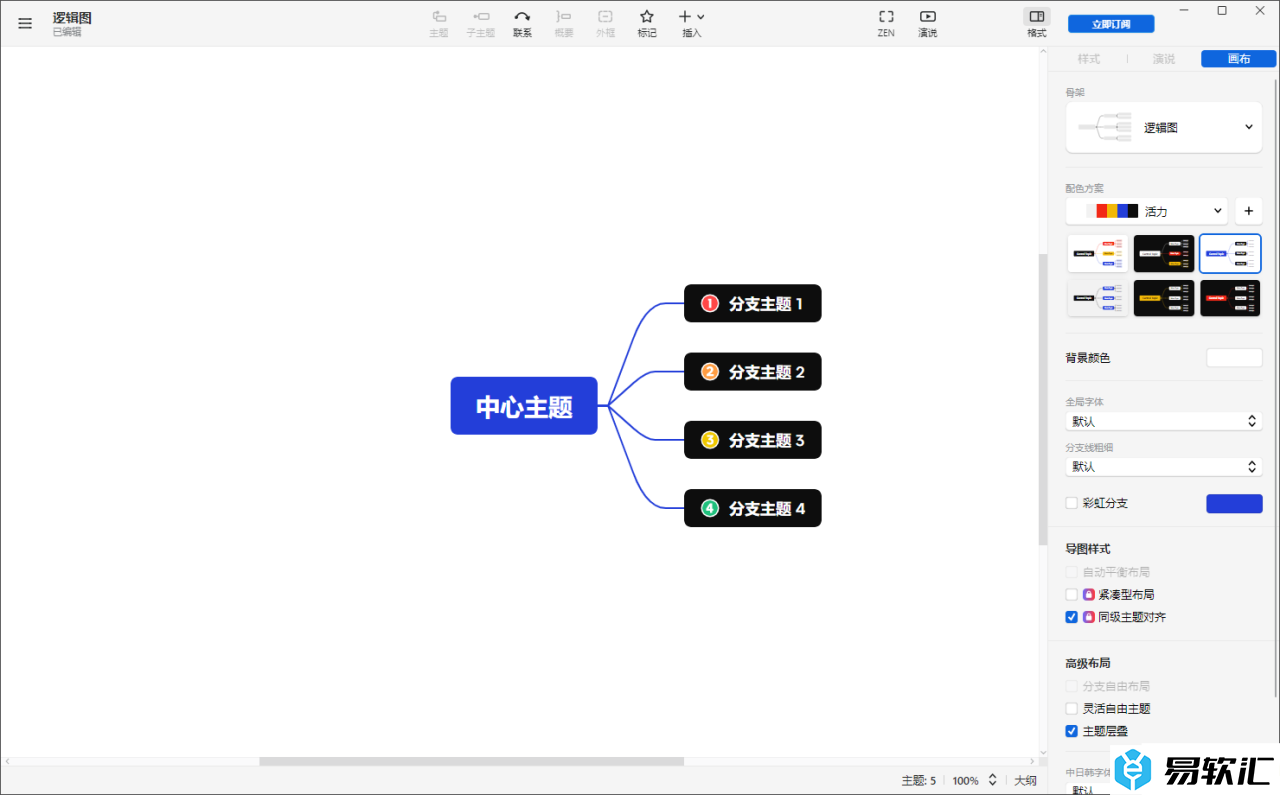The image size is (1280, 795).
Task: Choose the dark theme with red center
Action: tap(1230, 298)
